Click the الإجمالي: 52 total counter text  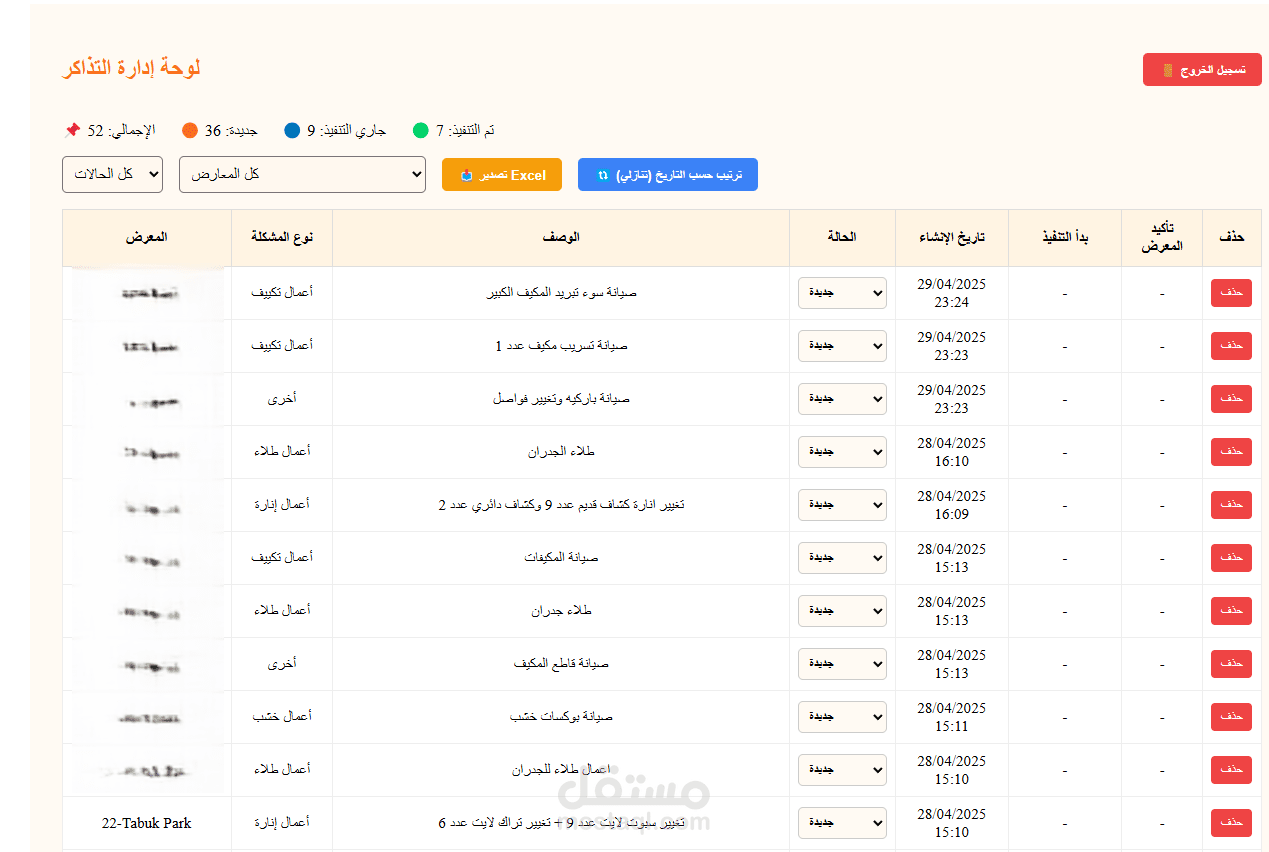pos(122,130)
